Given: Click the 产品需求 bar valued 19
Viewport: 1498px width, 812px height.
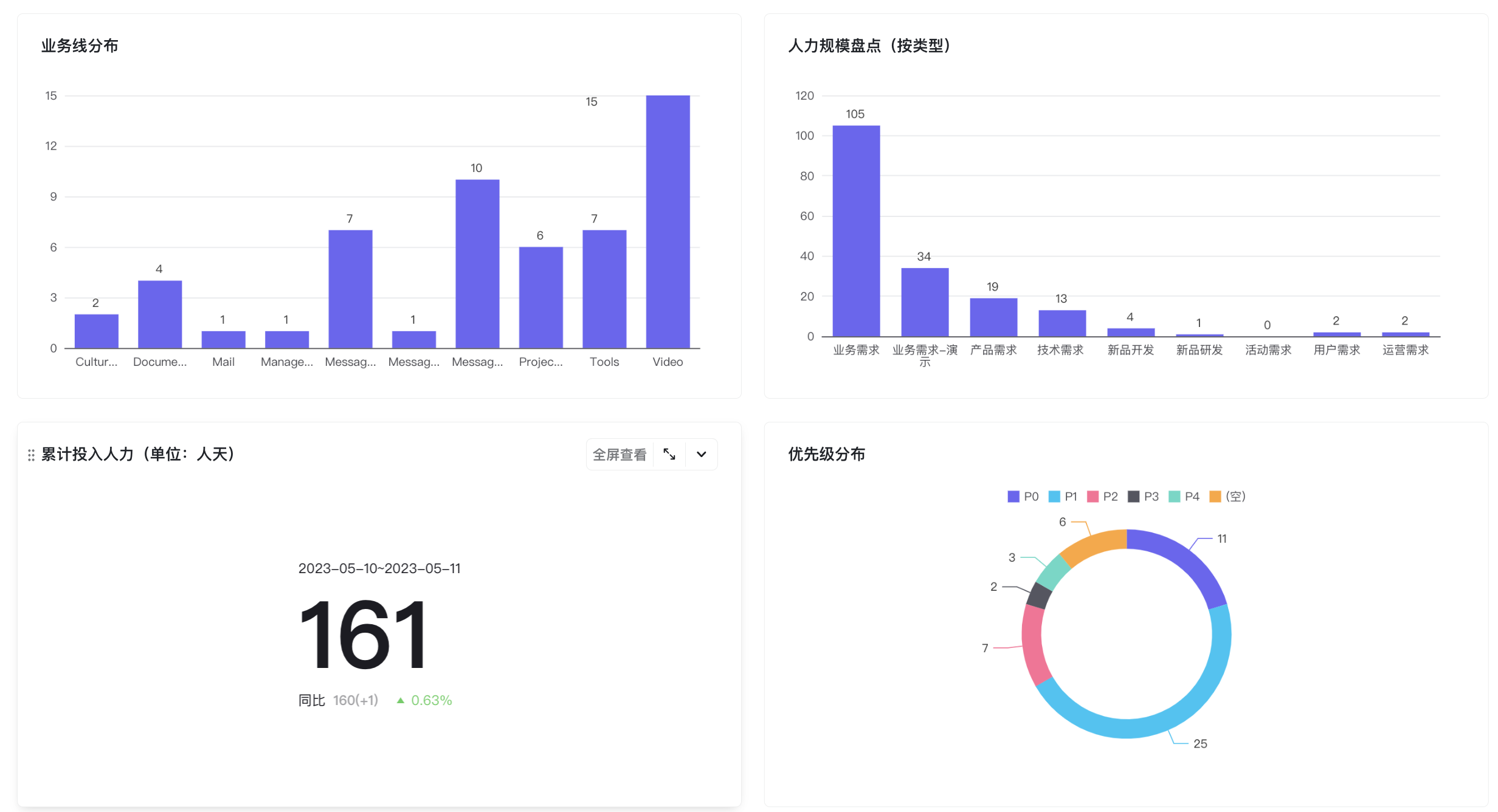Looking at the screenshot, I should pos(993,317).
